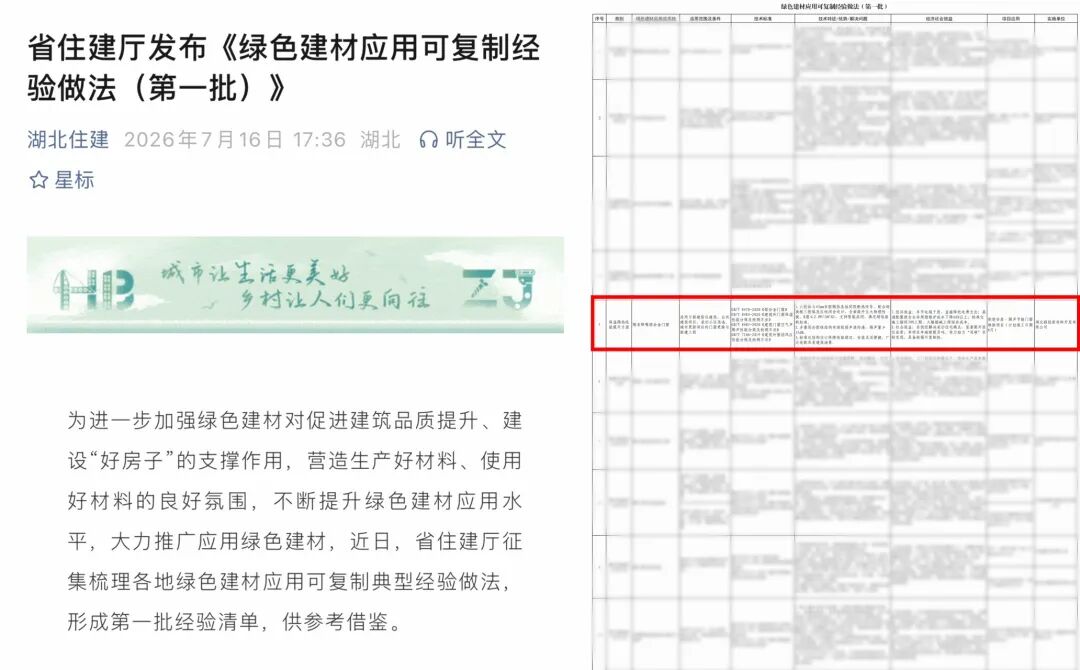This screenshot has width=1080, height=670.
Task: Click the headphone icon before 听全文
Action: (428, 140)
